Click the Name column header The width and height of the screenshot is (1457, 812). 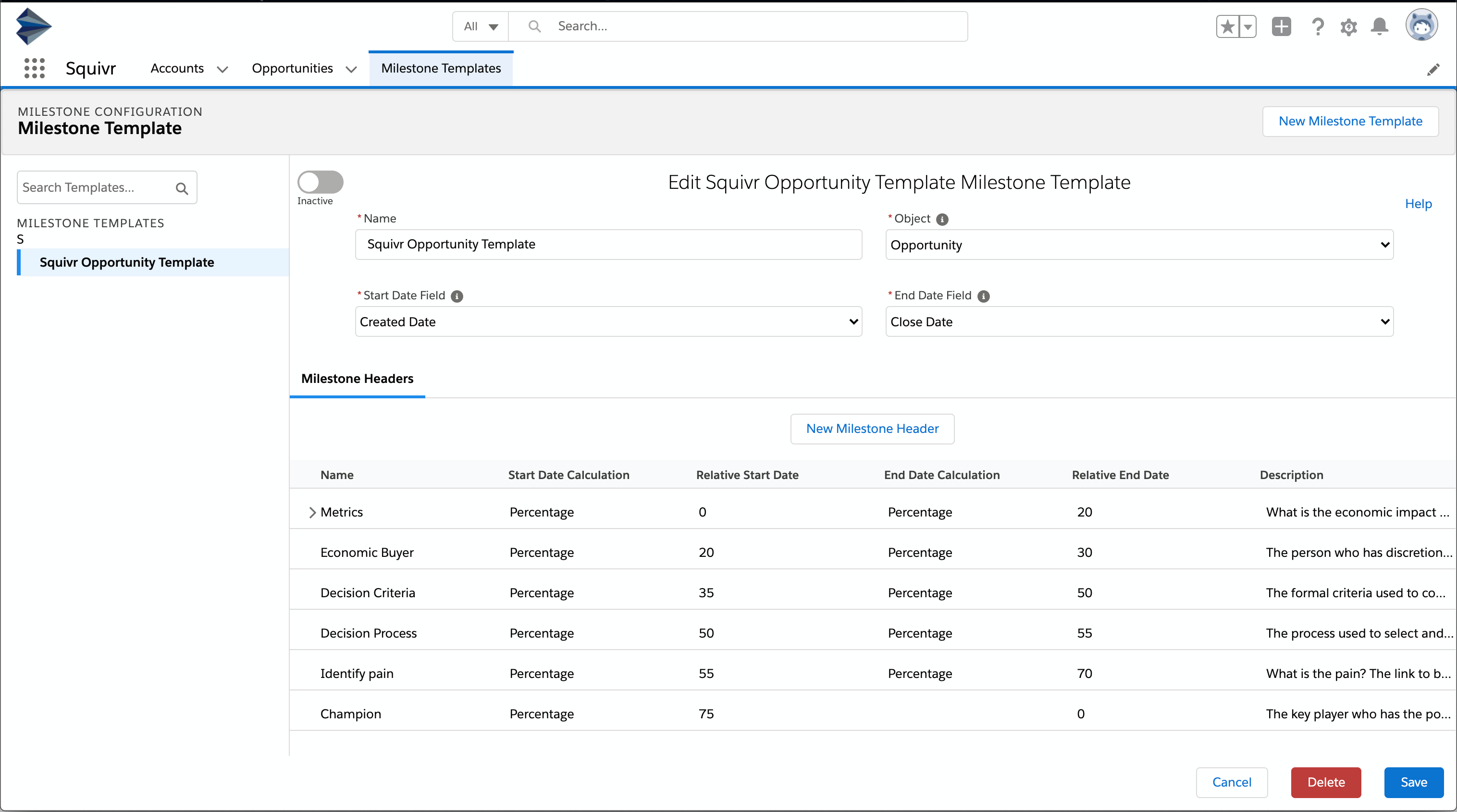click(336, 475)
